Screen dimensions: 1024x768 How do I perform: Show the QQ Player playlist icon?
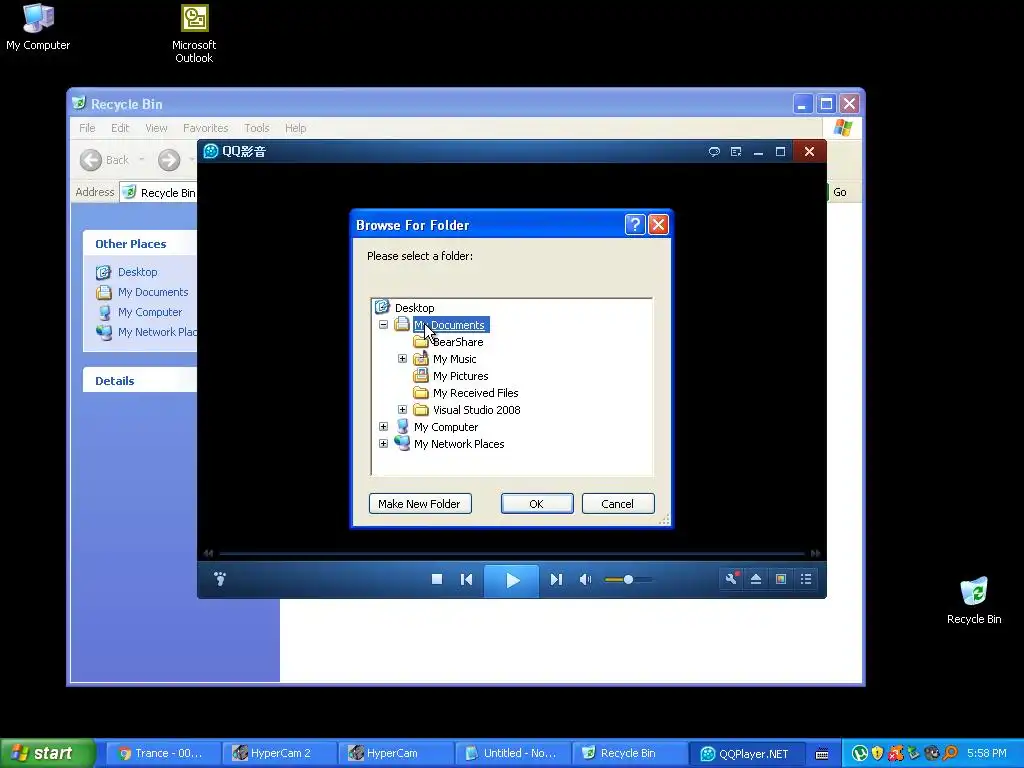pyautogui.click(x=806, y=579)
